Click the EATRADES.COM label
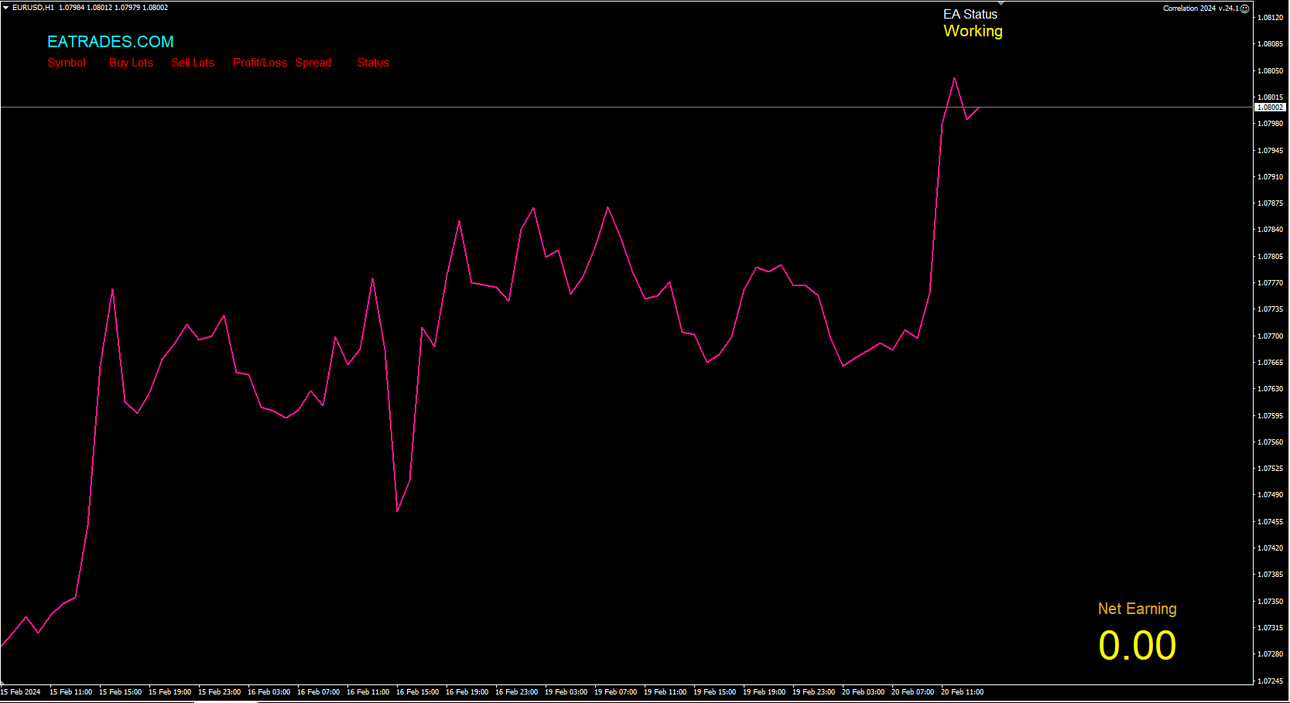Viewport: 1290px width, 703px height. (110, 42)
